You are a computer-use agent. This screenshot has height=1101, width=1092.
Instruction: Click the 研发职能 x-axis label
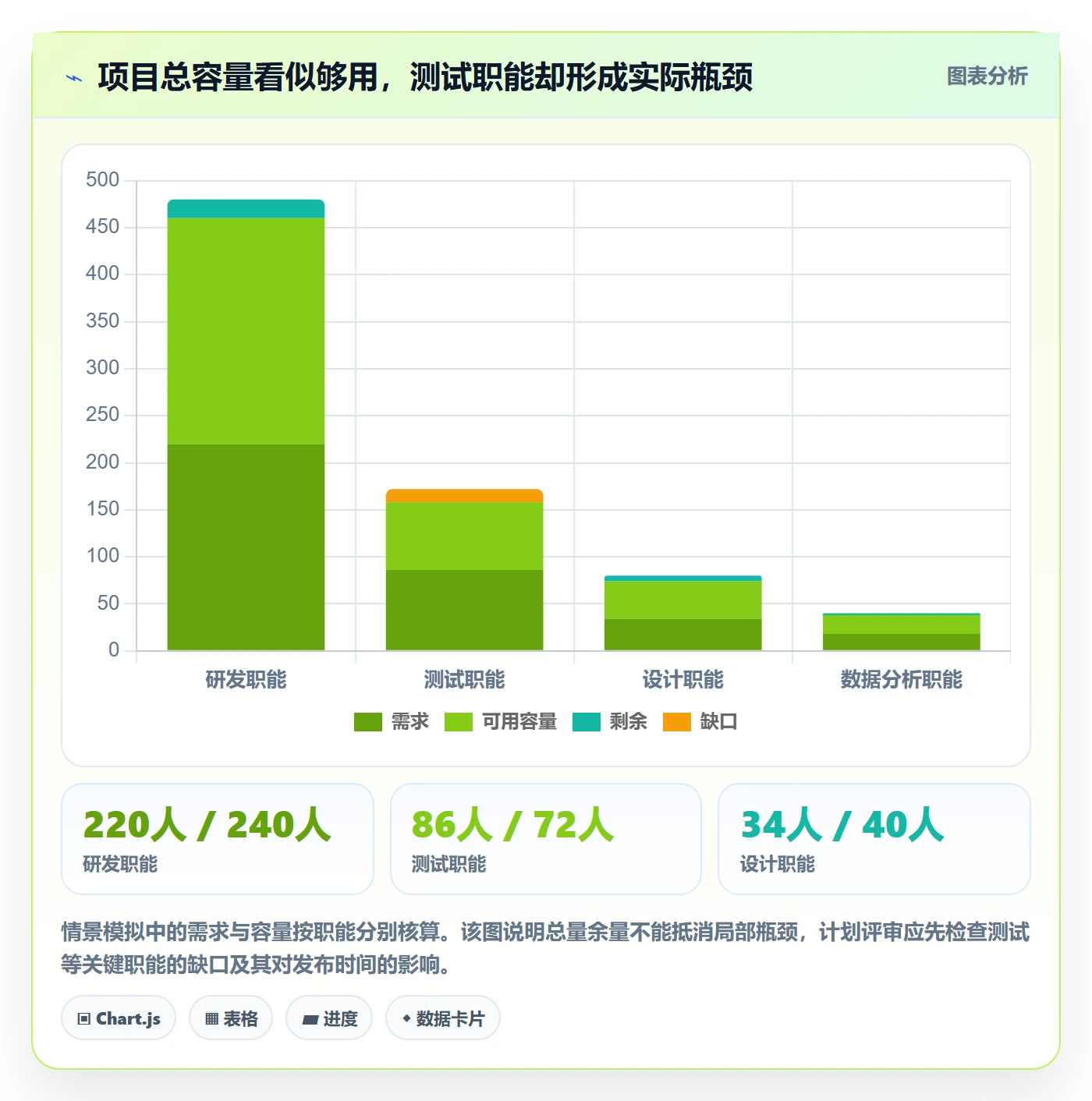coord(246,680)
